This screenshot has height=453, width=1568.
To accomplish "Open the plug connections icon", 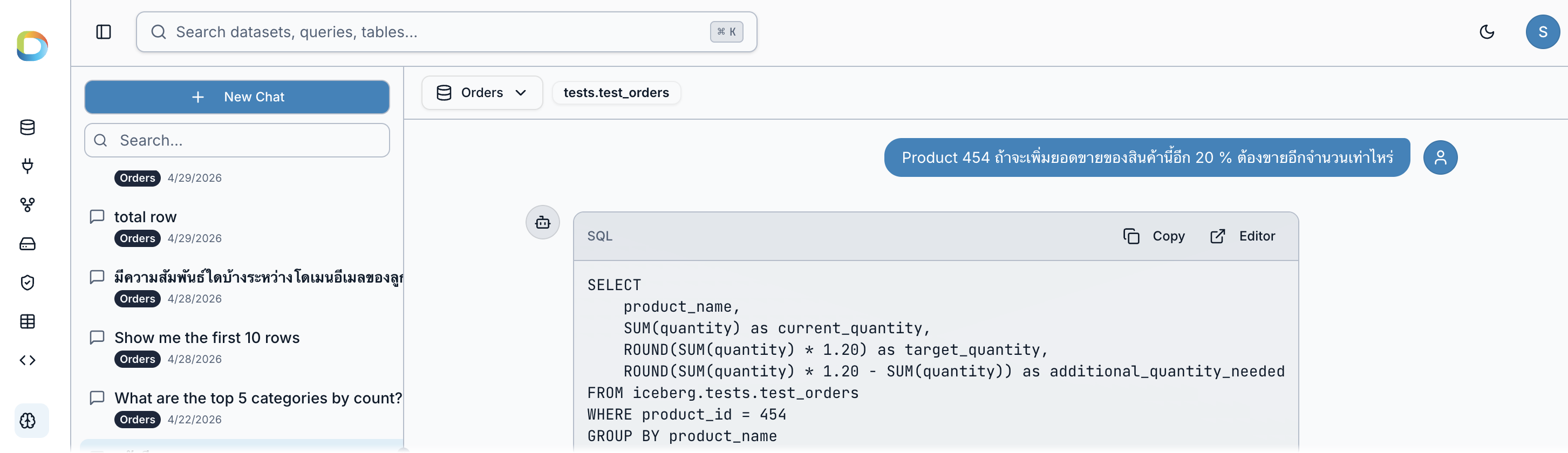I will (x=28, y=166).
